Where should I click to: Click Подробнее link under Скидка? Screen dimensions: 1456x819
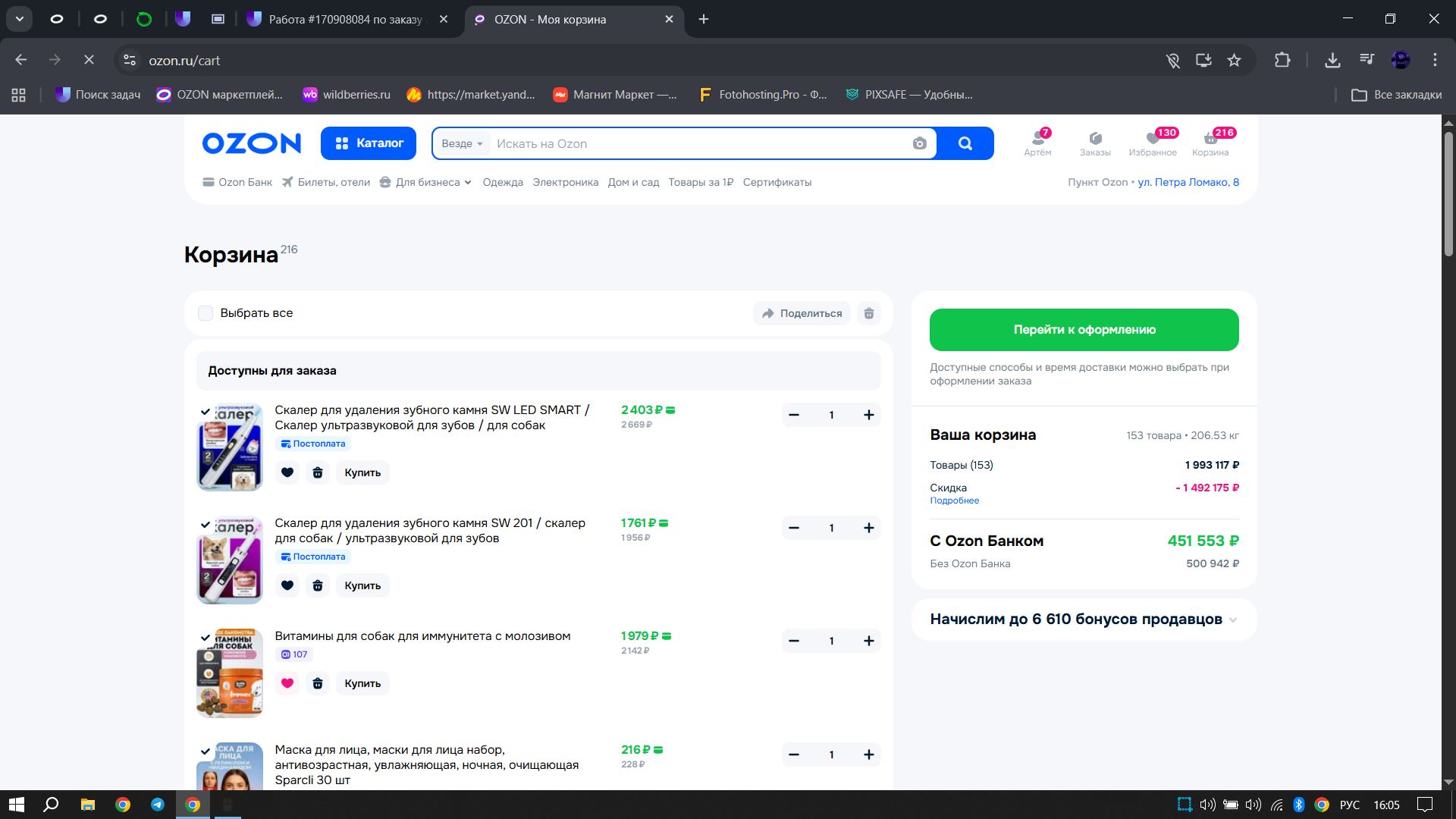(x=954, y=500)
